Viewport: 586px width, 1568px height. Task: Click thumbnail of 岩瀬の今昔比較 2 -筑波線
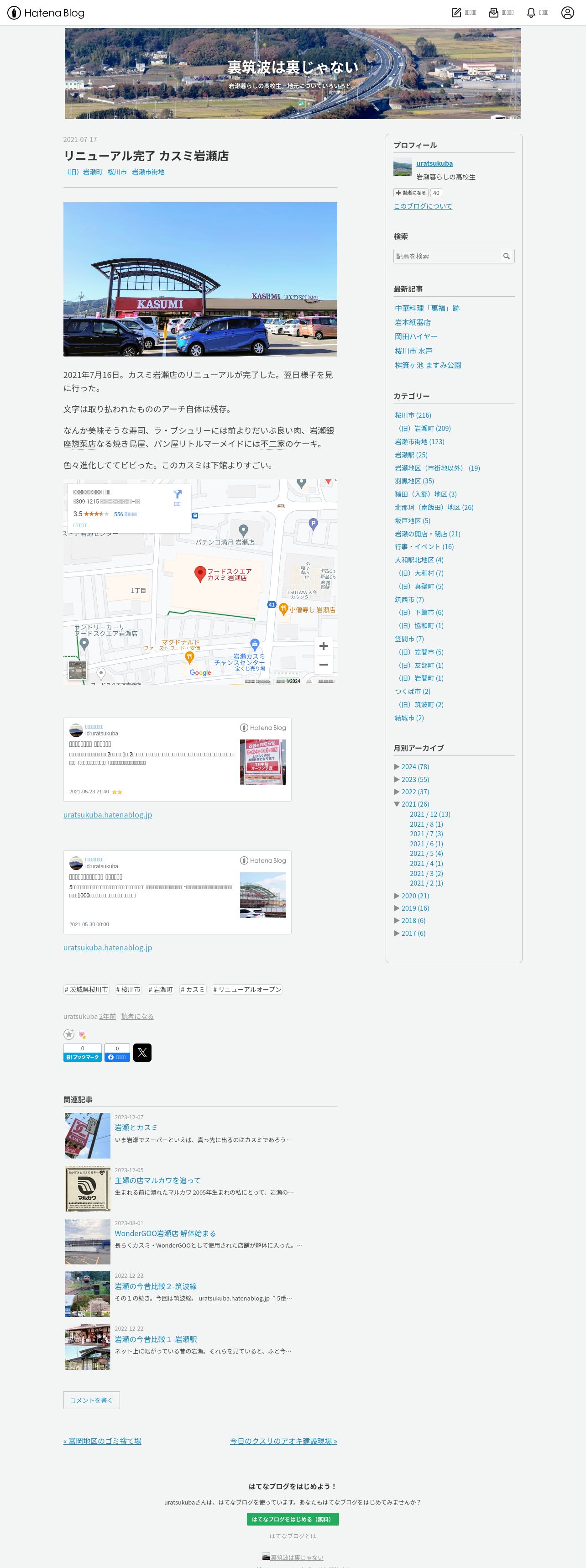coord(88,1294)
